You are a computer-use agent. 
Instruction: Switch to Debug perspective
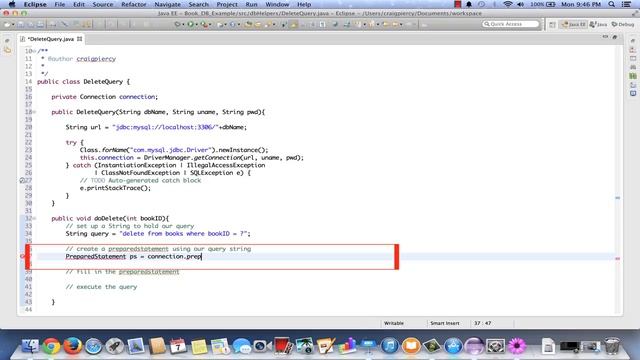[623, 24]
